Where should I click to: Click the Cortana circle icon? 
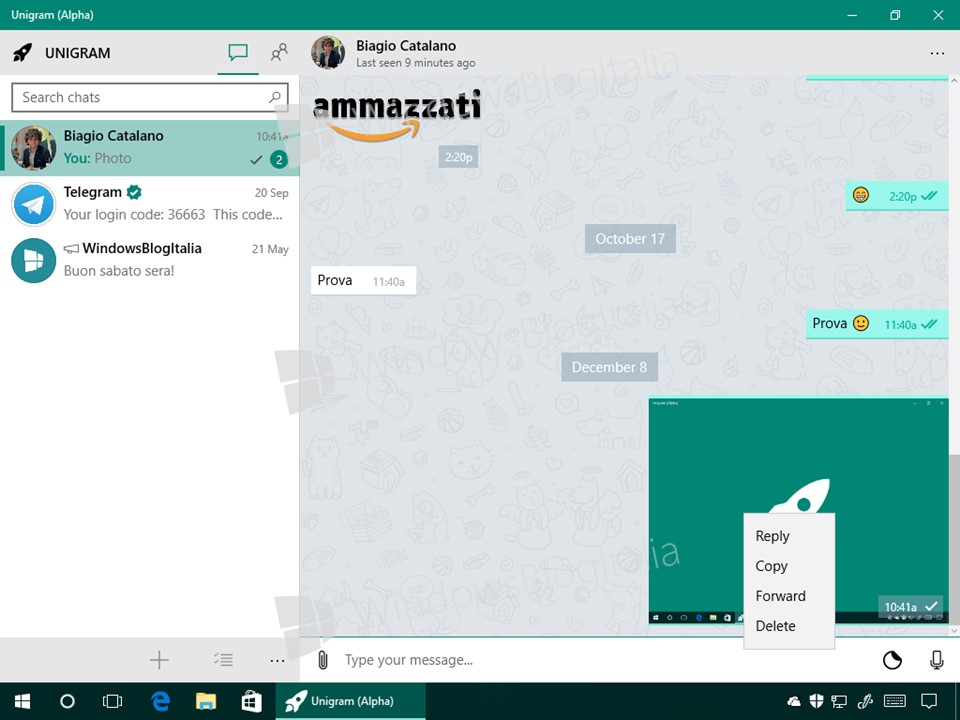pyautogui.click(x=67, y=702)
